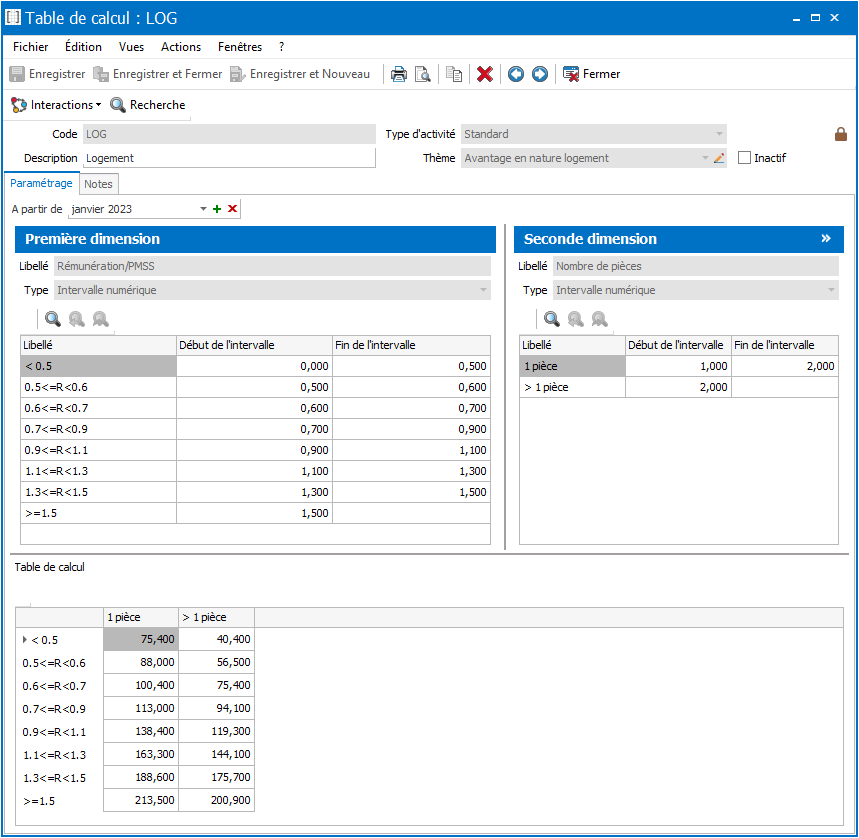Click Enregistrer et Nouveau toolbar button
This screenshot has height=838, width=859.
coord(300,74)
